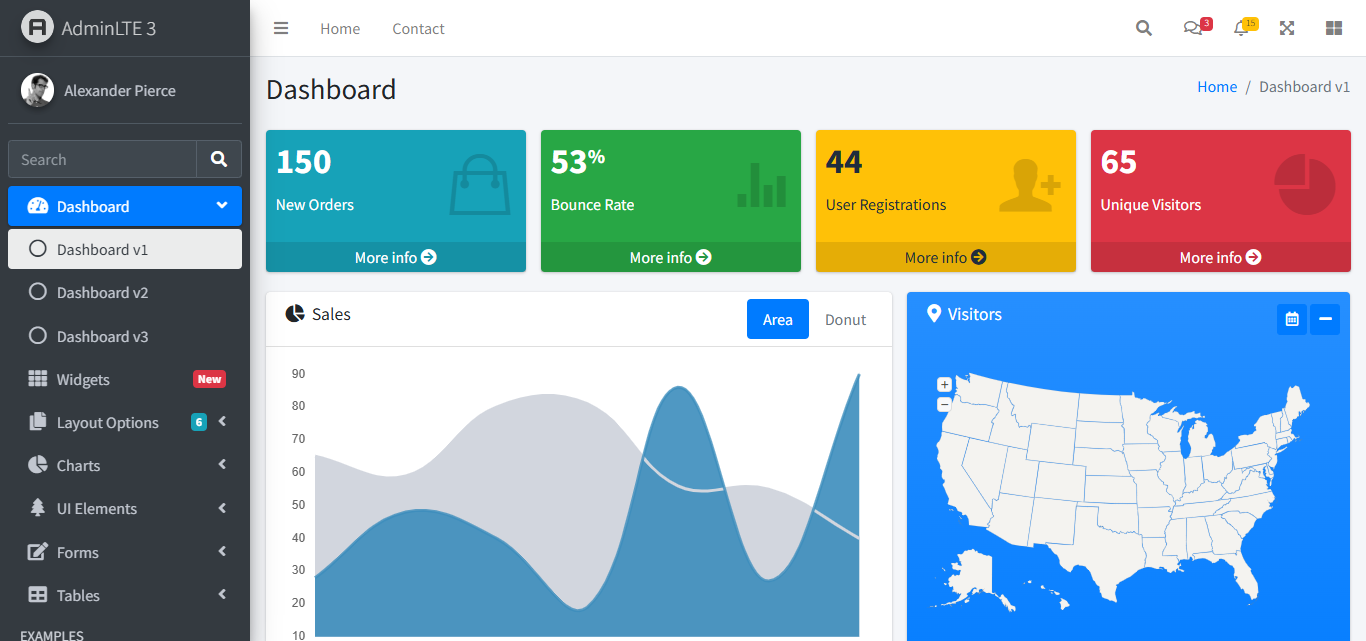Click the sidebar Search input field

[102, 159]
